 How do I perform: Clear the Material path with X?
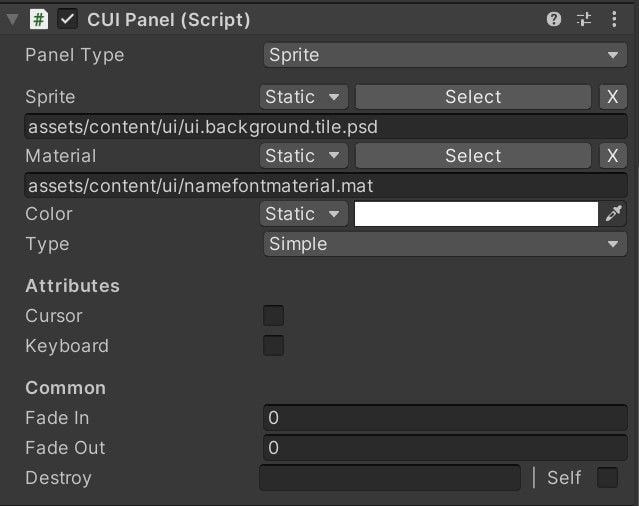tap(613, 156)
